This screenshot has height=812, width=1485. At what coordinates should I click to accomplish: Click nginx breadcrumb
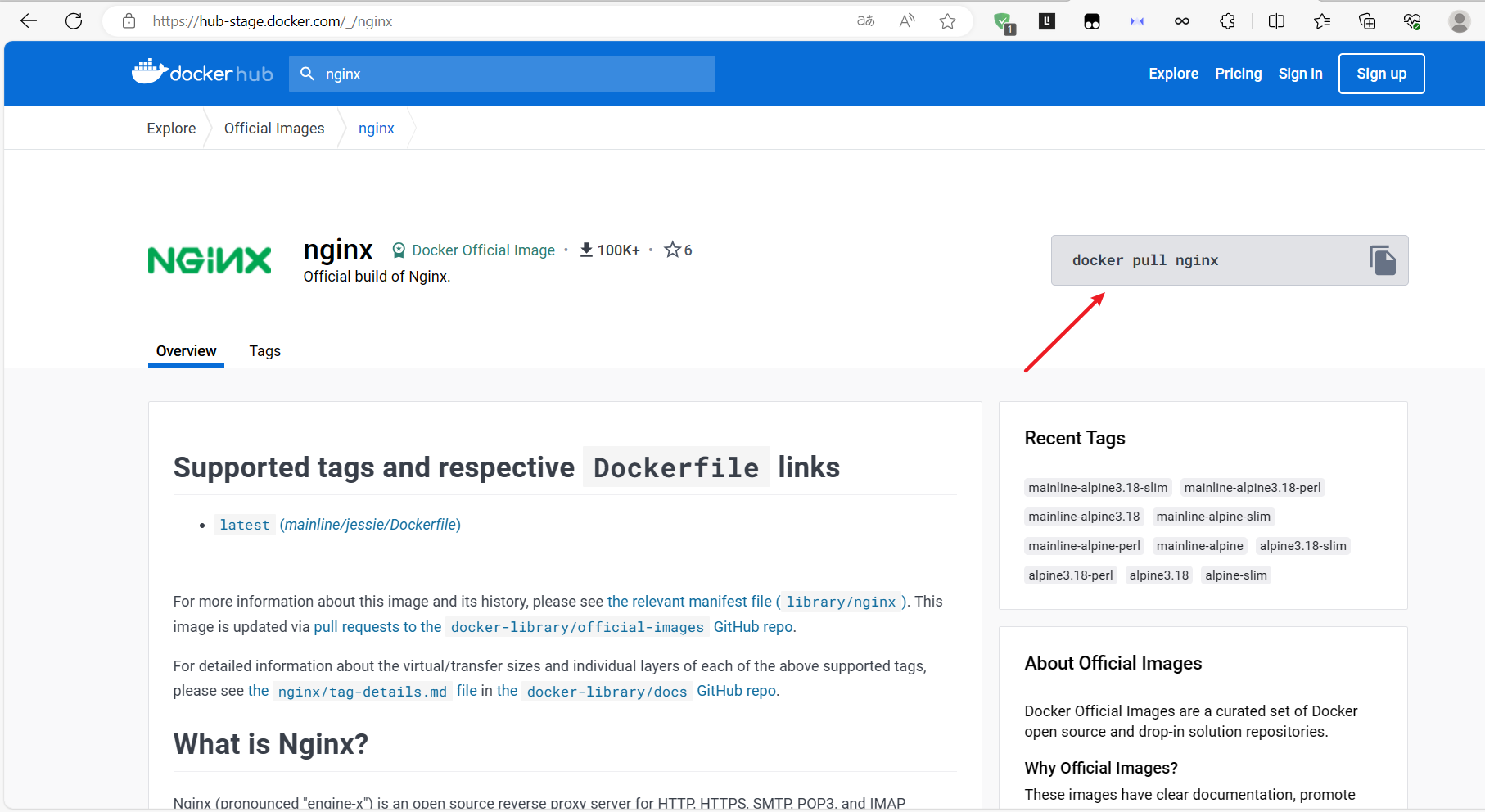376,129
